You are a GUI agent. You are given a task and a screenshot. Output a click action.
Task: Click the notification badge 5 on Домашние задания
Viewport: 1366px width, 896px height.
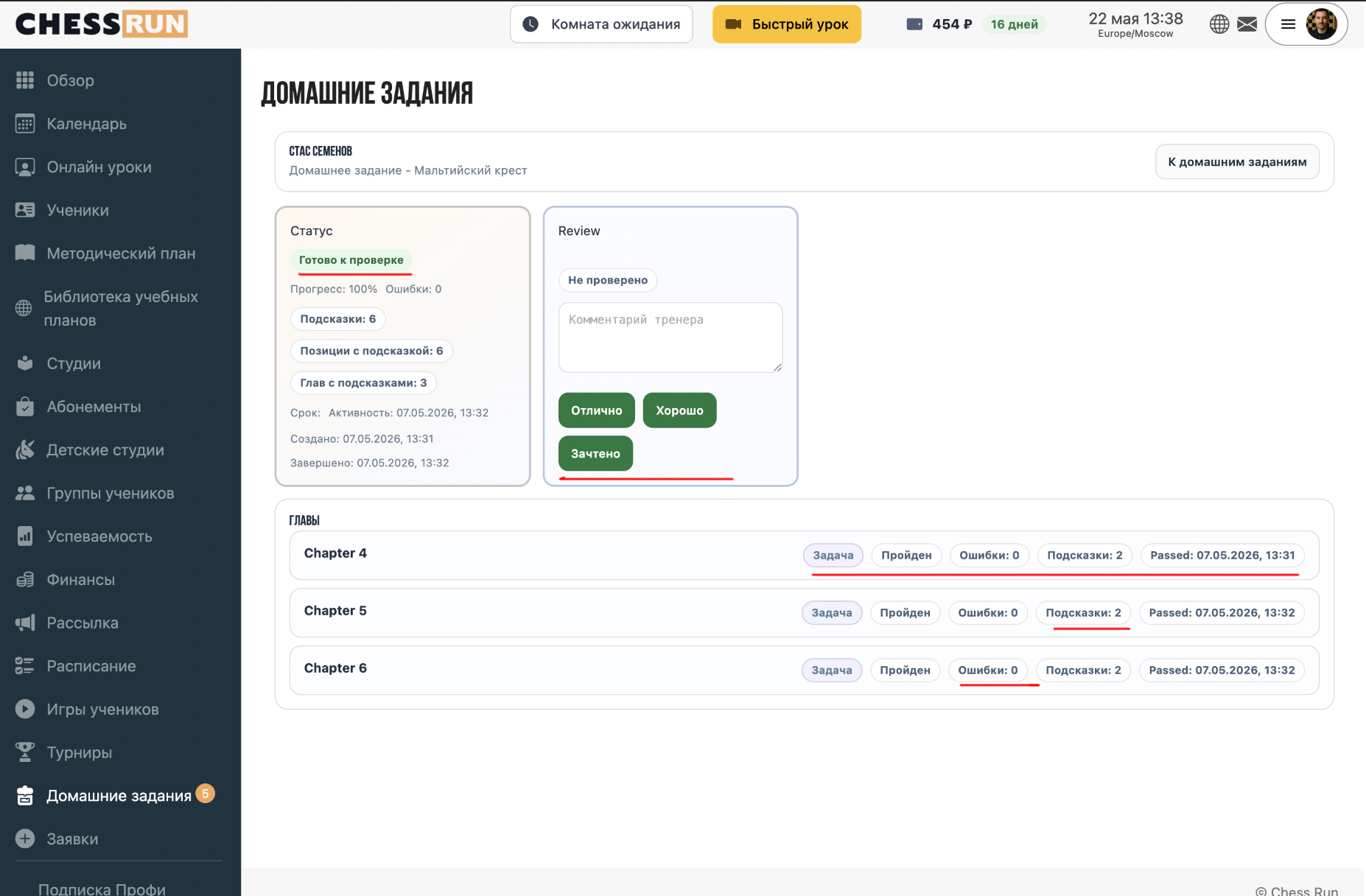[x=206, y=794]
